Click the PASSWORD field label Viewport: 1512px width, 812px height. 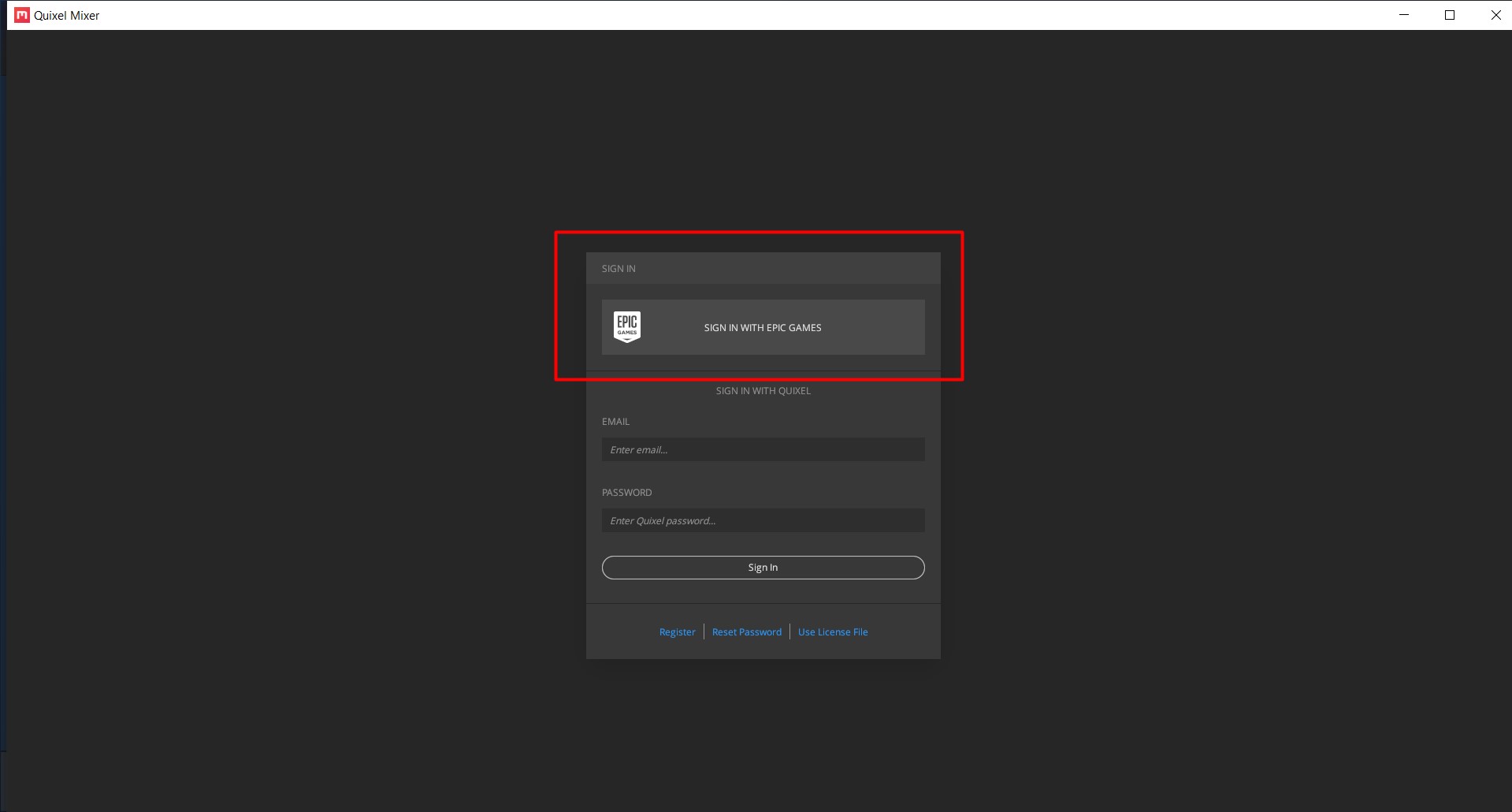(x=626, y=493)
